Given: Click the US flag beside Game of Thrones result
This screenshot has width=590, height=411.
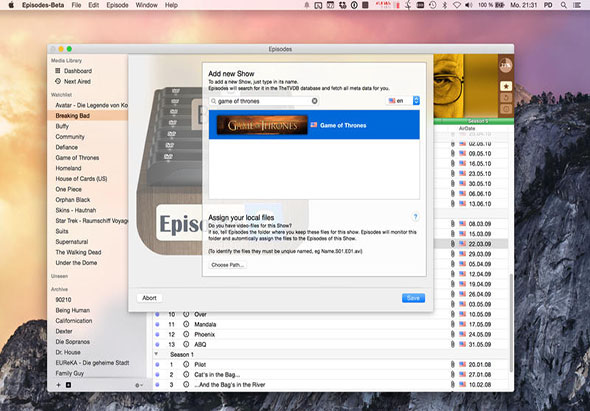Looking at the screenshot, I should tap(314, 125).
